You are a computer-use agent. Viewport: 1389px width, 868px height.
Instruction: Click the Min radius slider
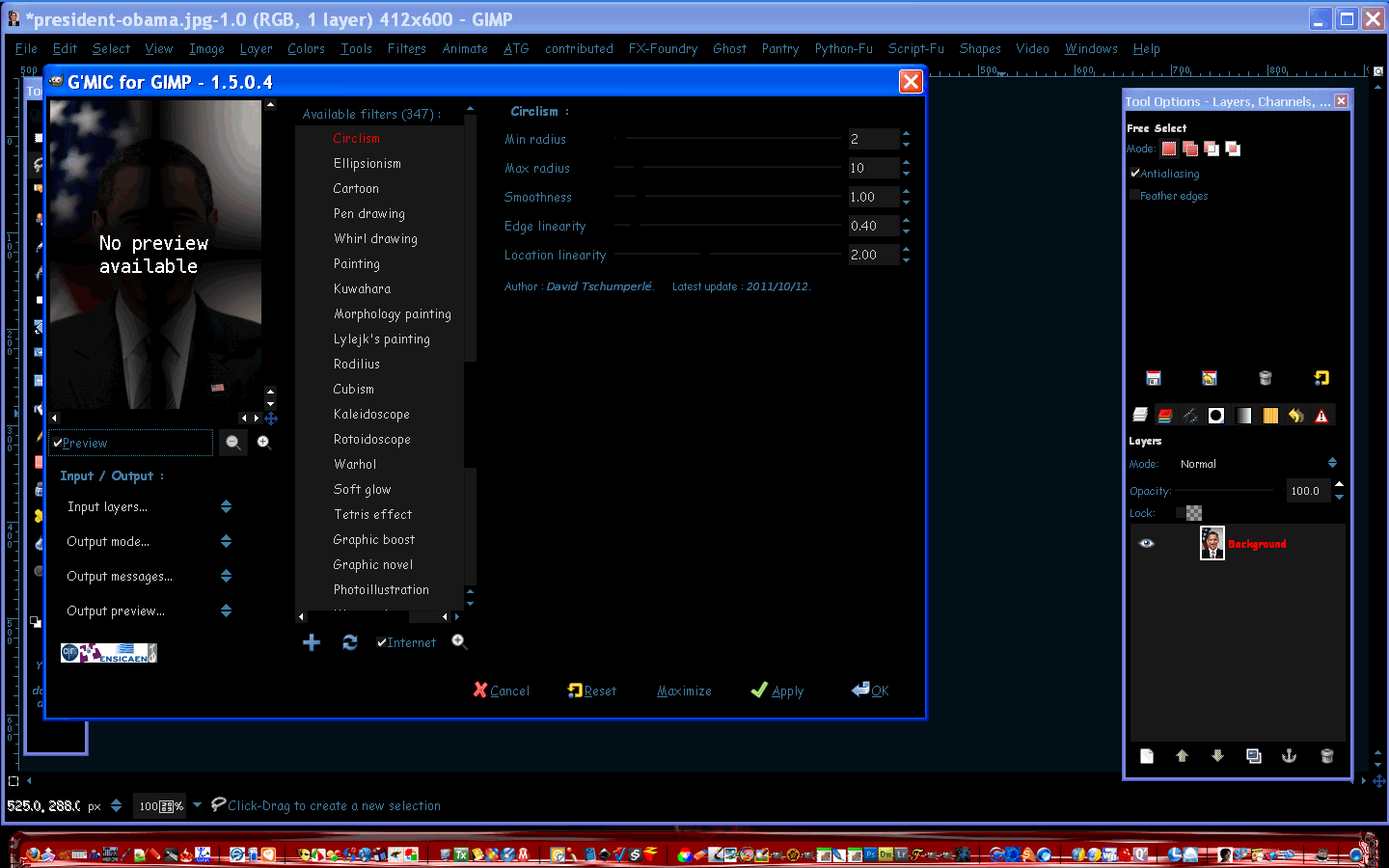(x=728, y=139)
